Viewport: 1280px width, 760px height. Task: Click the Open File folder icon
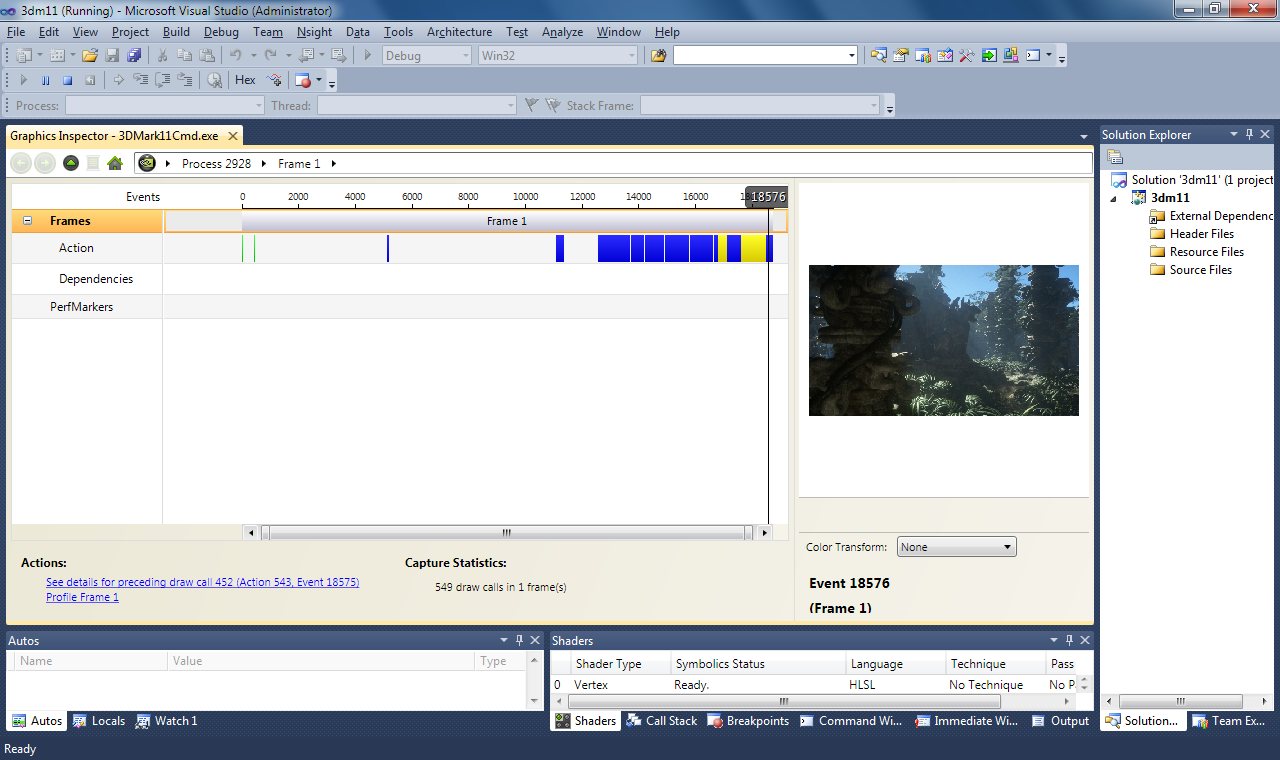point(90,56)
